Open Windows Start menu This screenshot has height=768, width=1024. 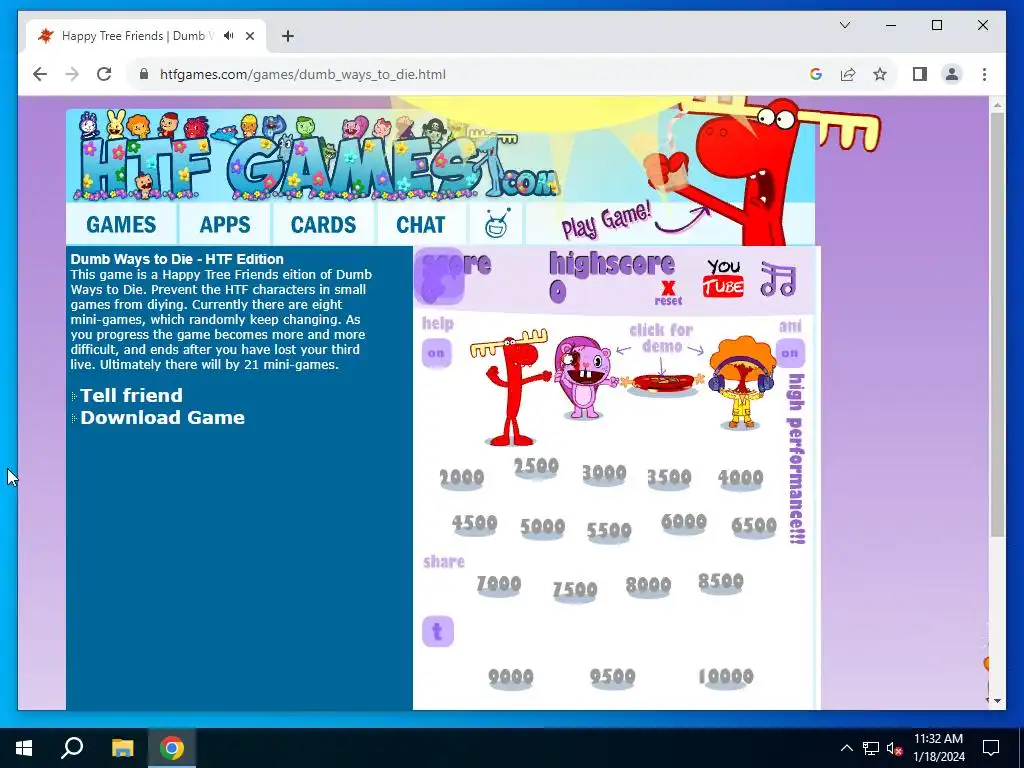(24, 748)
